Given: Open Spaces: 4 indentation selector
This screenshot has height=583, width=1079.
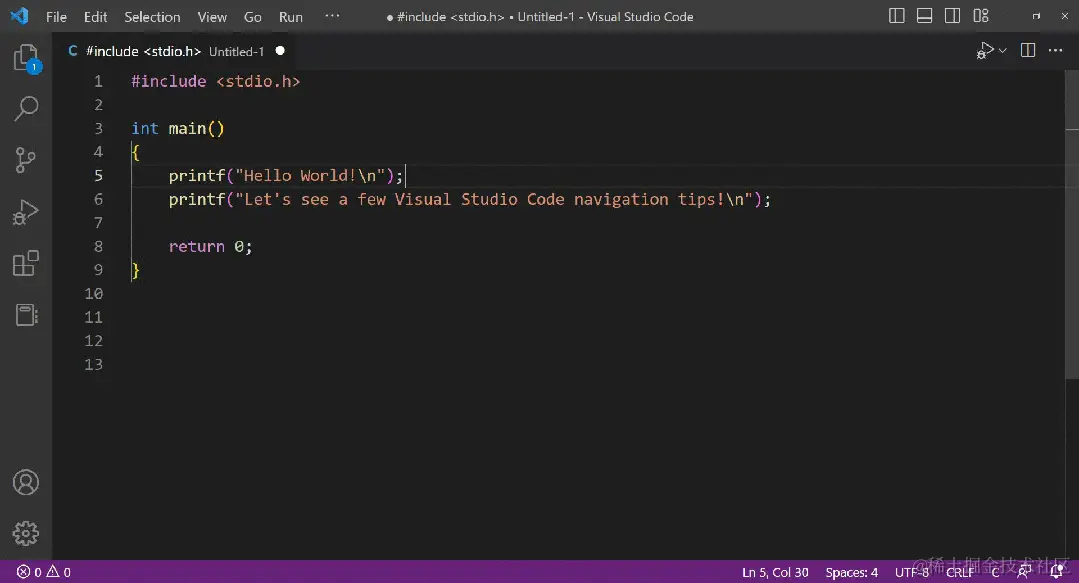Looking at the screenshot, I should click(x=851, y=573).
